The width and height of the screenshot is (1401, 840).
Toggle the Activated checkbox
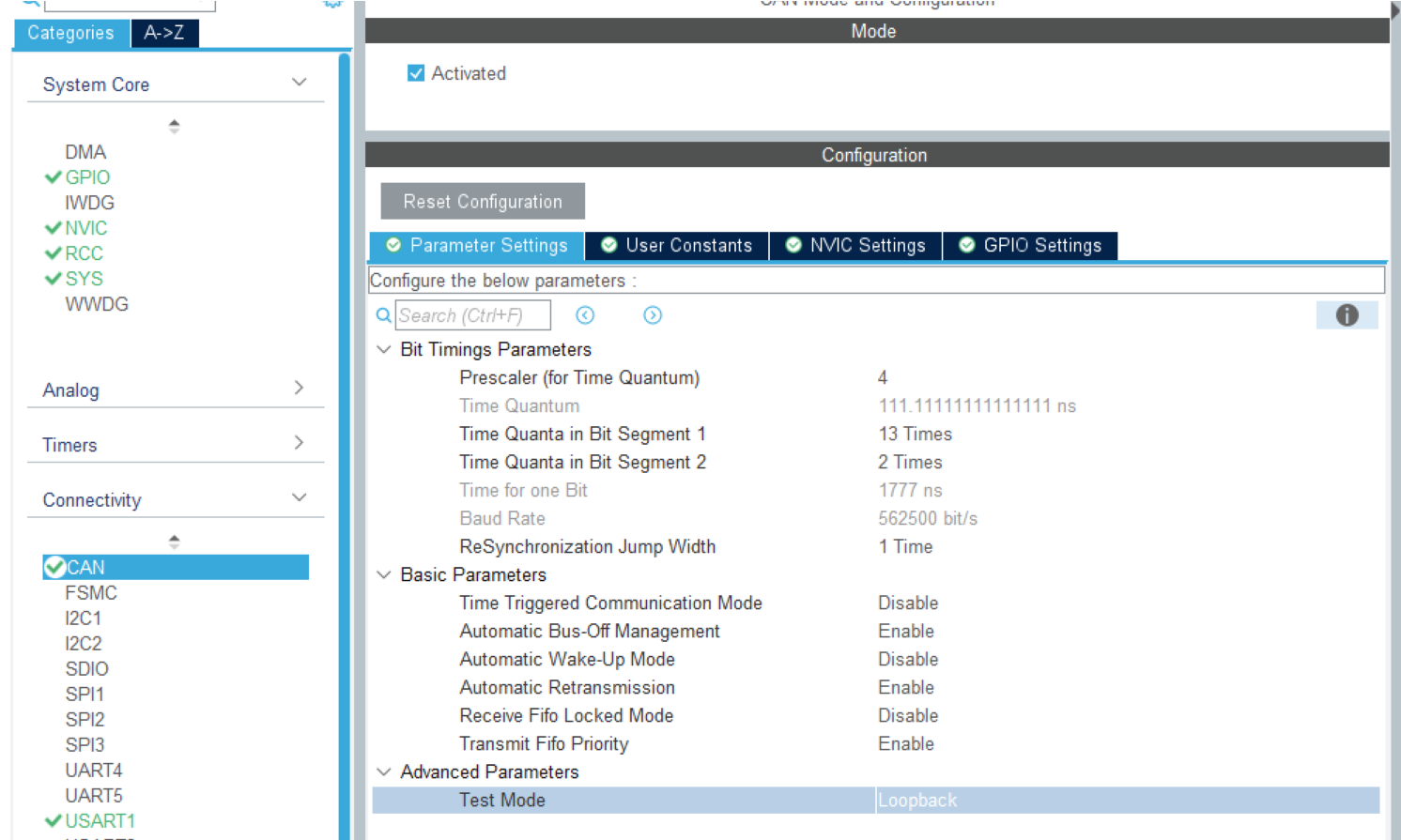tap(416, 73)
